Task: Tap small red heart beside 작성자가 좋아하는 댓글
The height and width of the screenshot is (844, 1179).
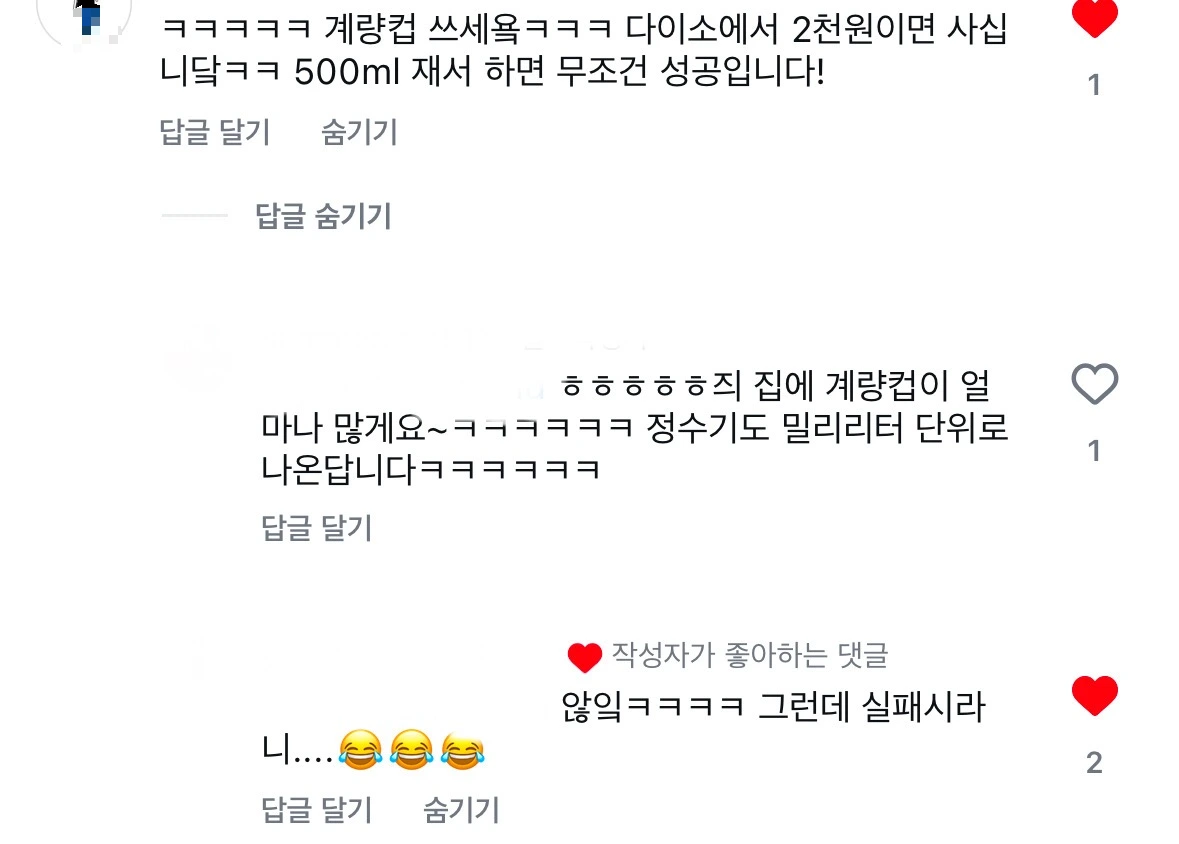Action: coord(584,657)
